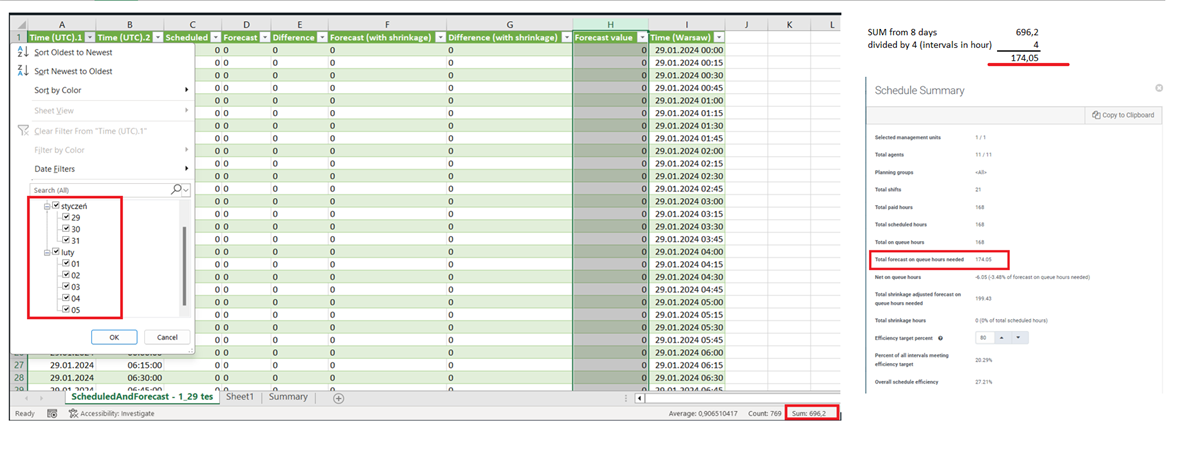Decrease Efficiency target percent with down arrow
This screenshot has height=476, width=1200.
(1017, 337)
